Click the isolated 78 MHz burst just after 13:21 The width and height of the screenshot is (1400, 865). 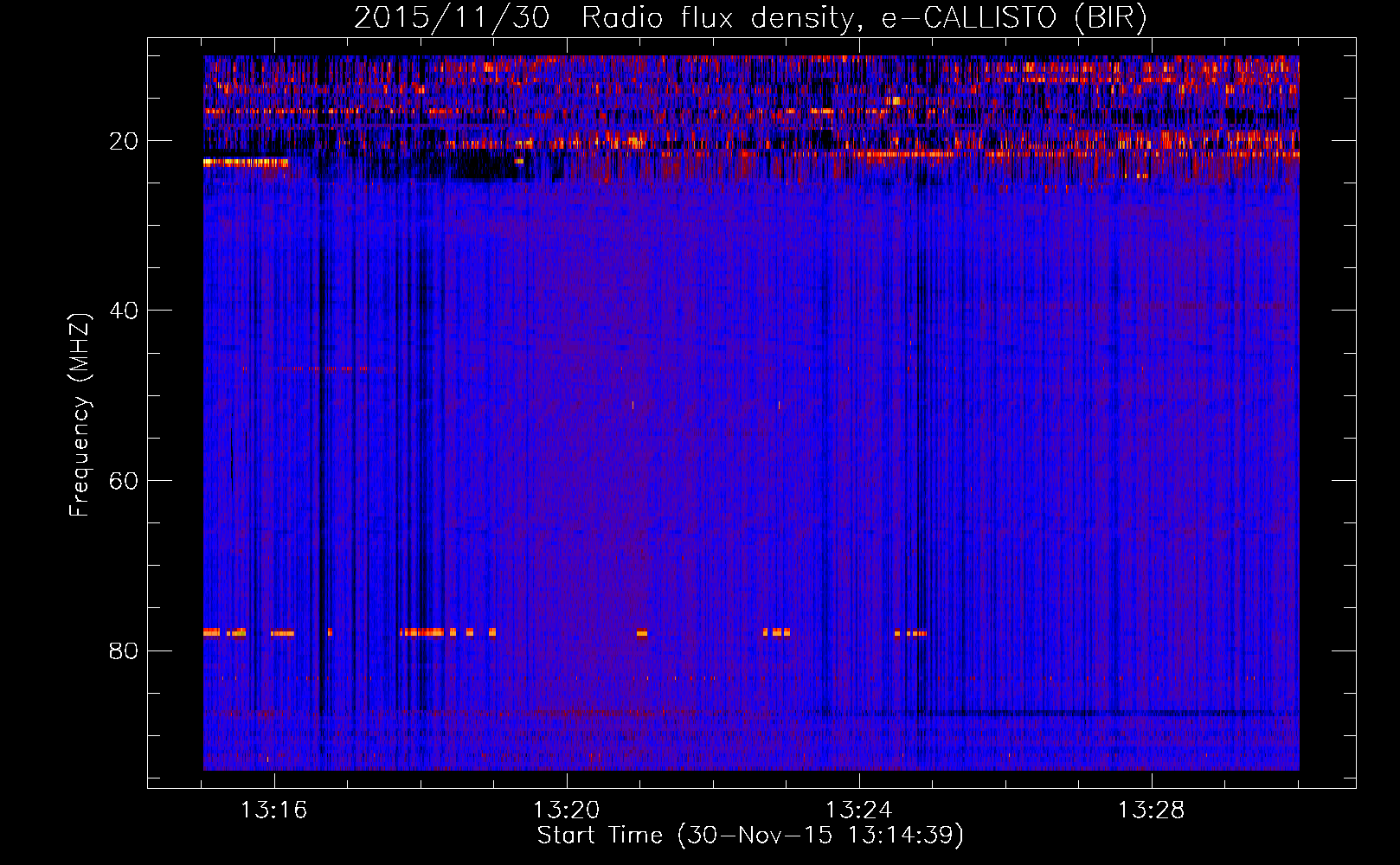(x=642, y=633)
